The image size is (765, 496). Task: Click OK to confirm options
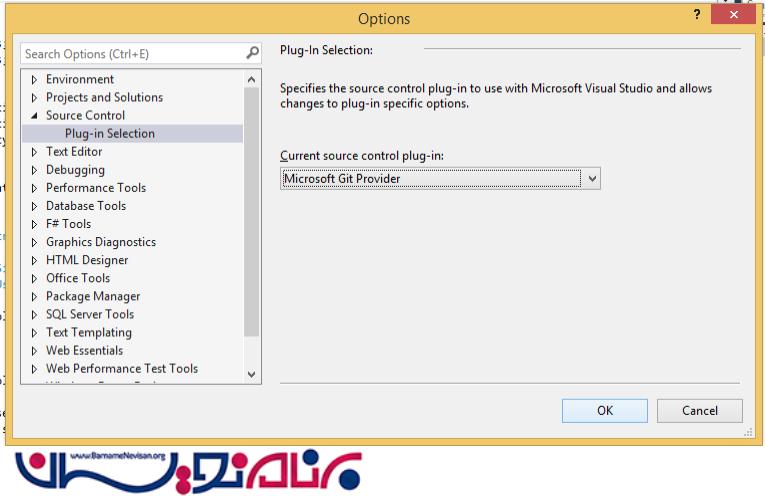(604, 410)
